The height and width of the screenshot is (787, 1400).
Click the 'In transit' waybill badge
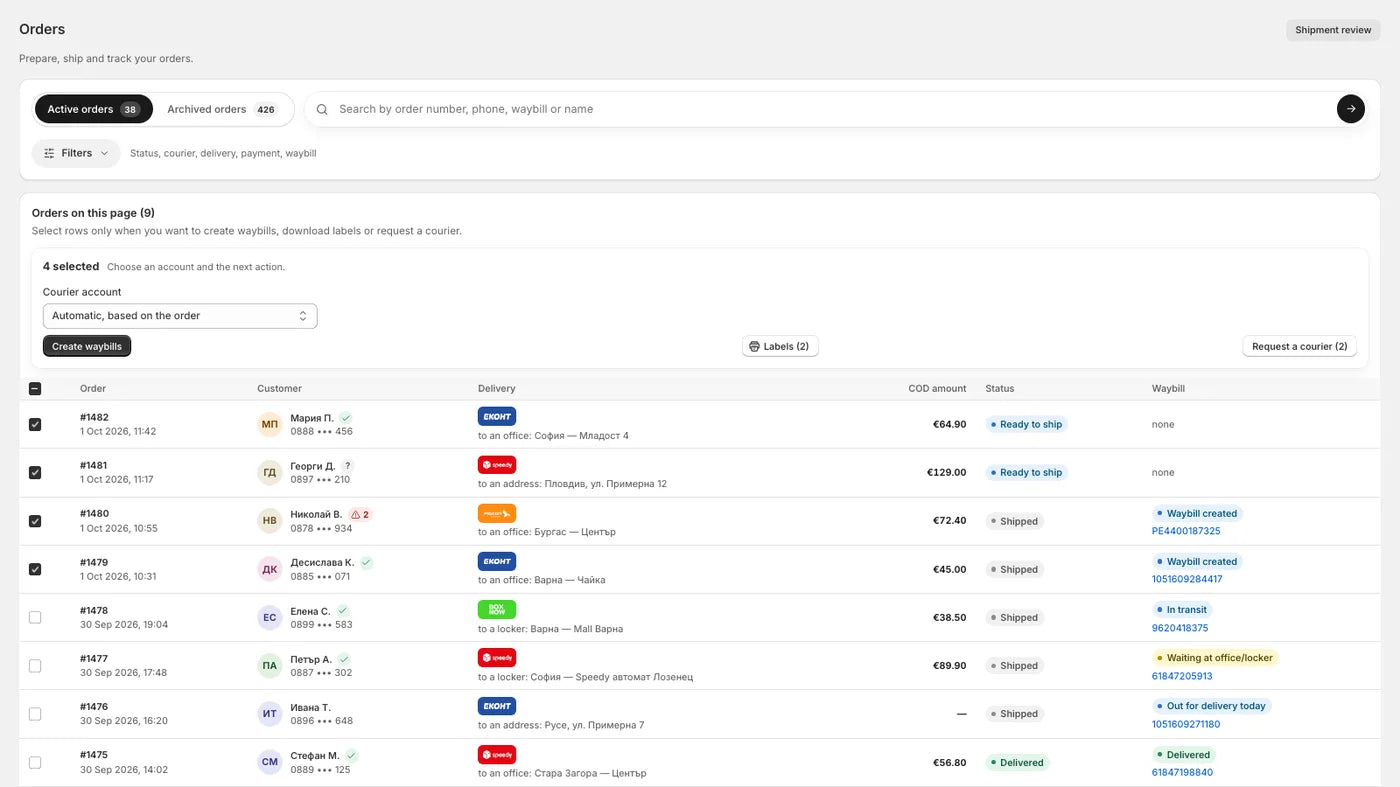point(1182,609)
